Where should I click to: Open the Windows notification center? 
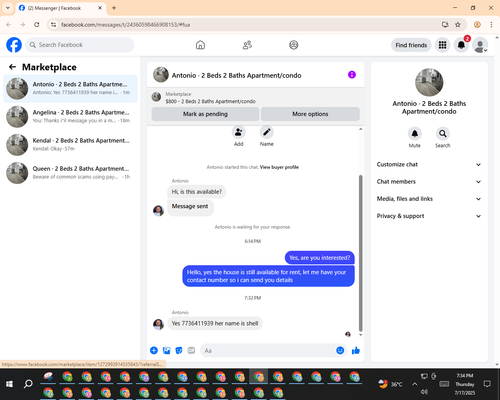[x=487, y=384]
